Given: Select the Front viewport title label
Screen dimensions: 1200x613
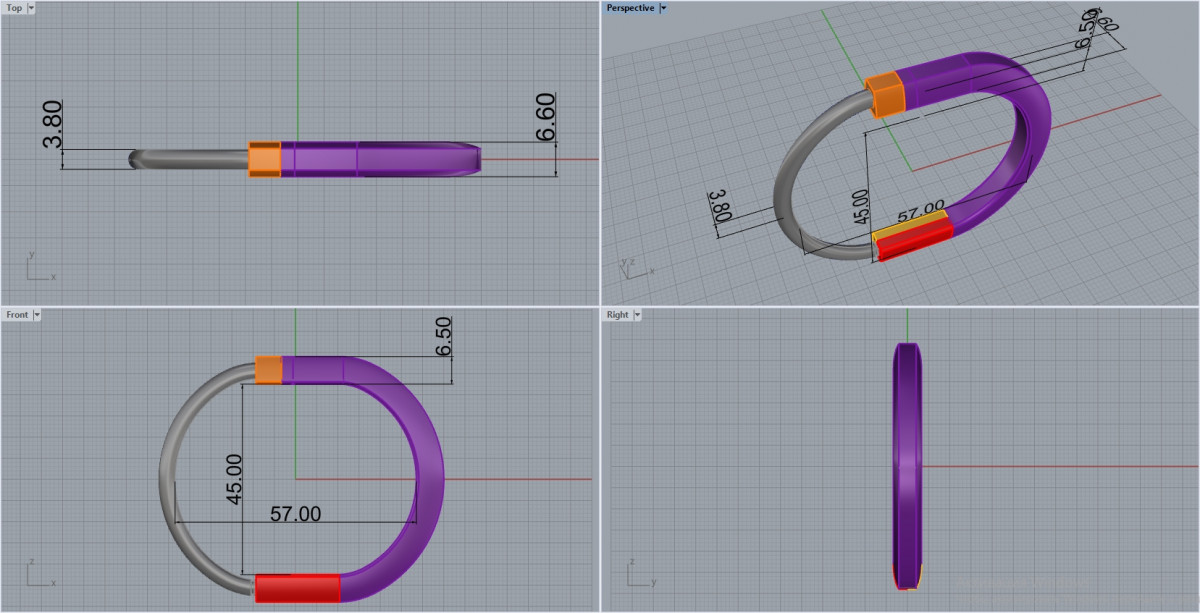Looking at the screenshot, I should click(x=17, y=315).
